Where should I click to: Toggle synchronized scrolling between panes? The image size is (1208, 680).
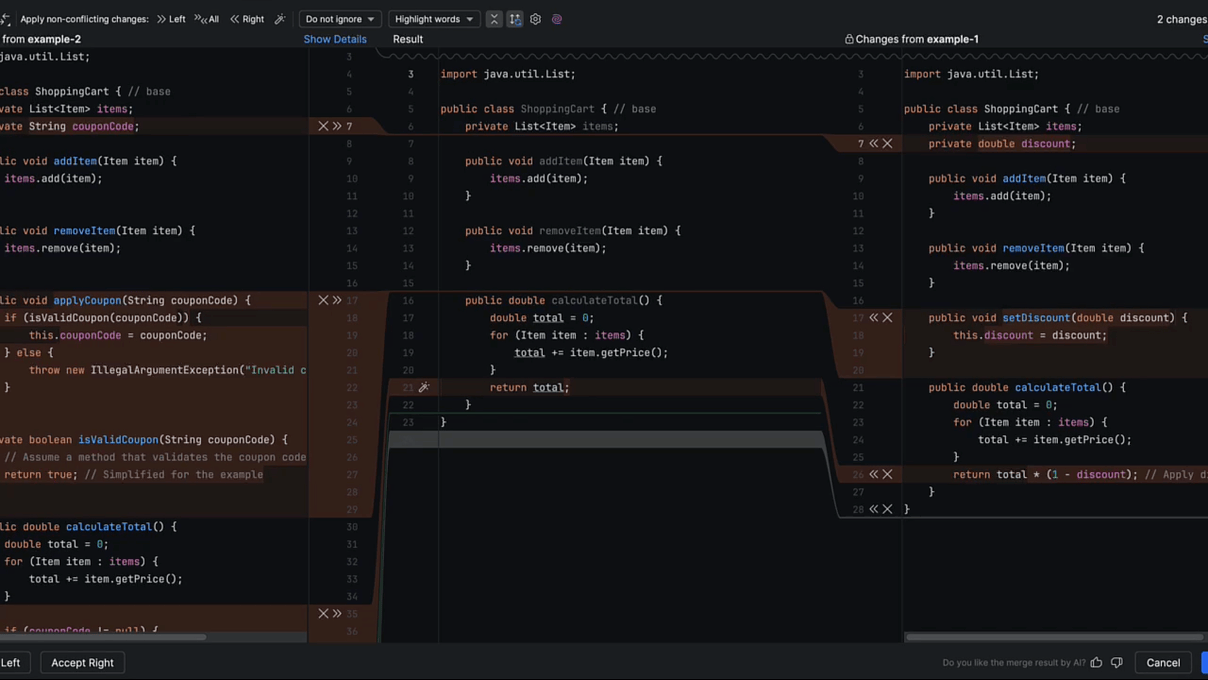515,19
